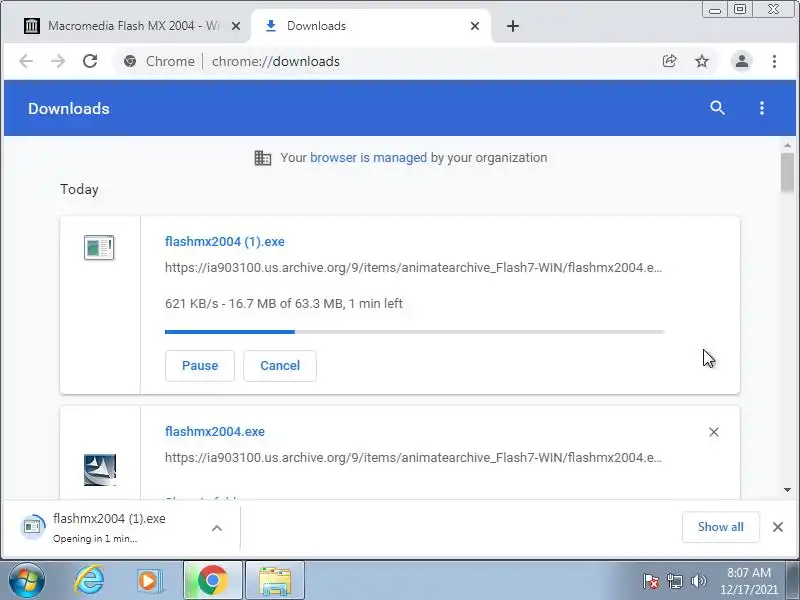The width and height of the screenshot is (800, 600).
Task: Click the source URL of flashmx2004 (1).exe
Action: click(413, 268)
